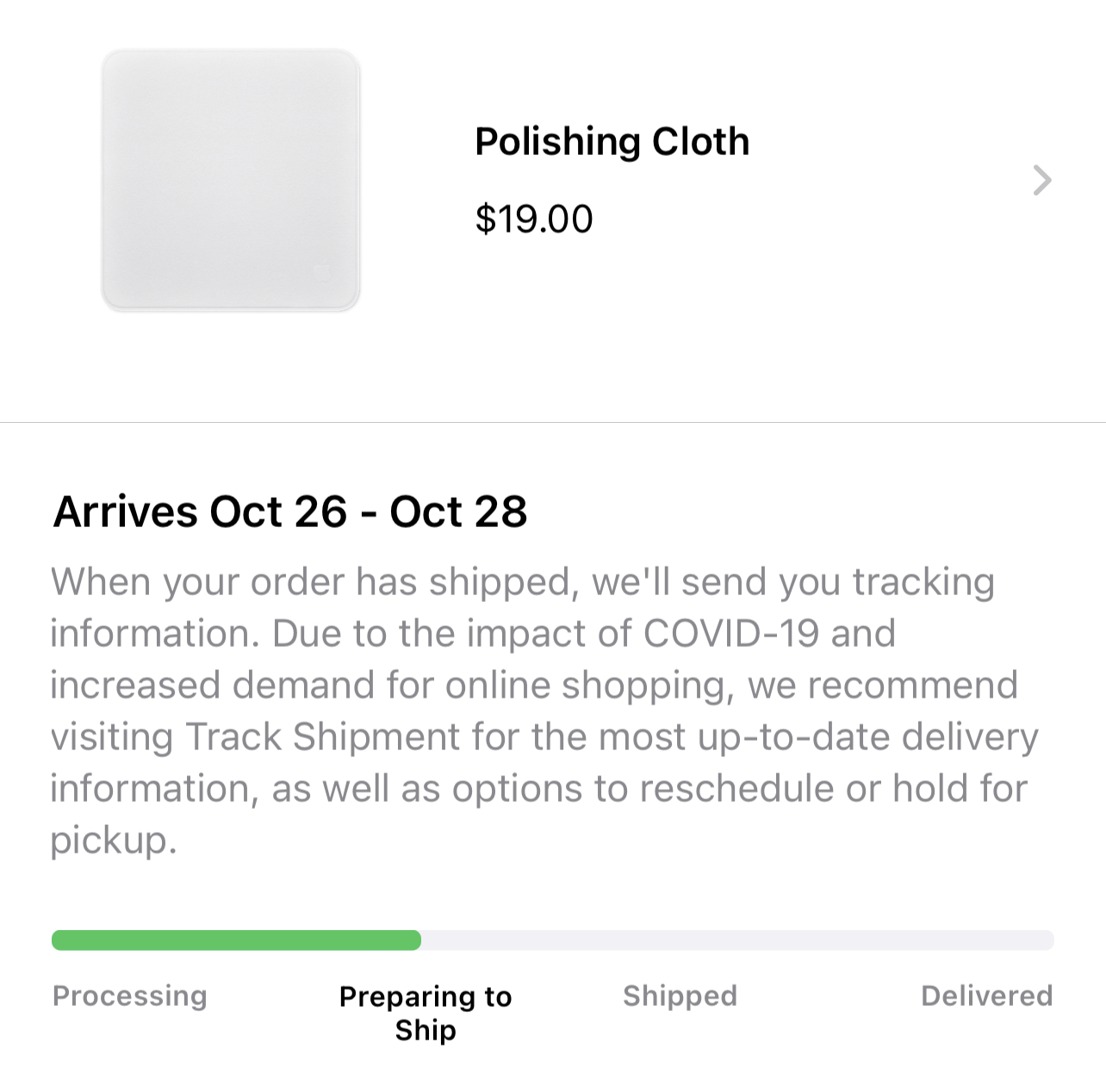This screenshot has width=1106, height=1092.
Task: Tap the COVID-19 mention in shipping notice
Action: (730, 634)
